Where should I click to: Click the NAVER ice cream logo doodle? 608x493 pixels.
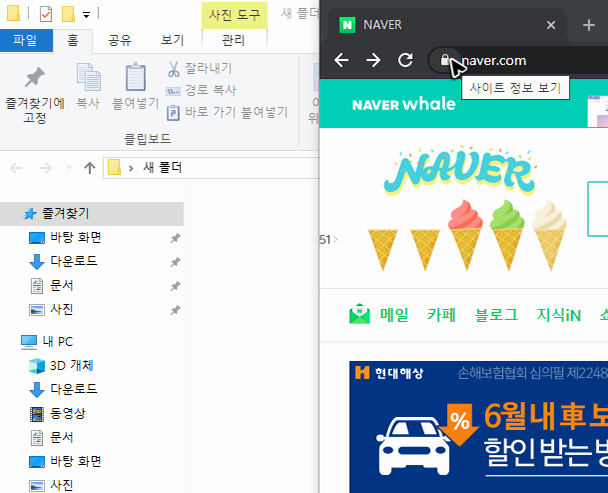pos(466,209)
